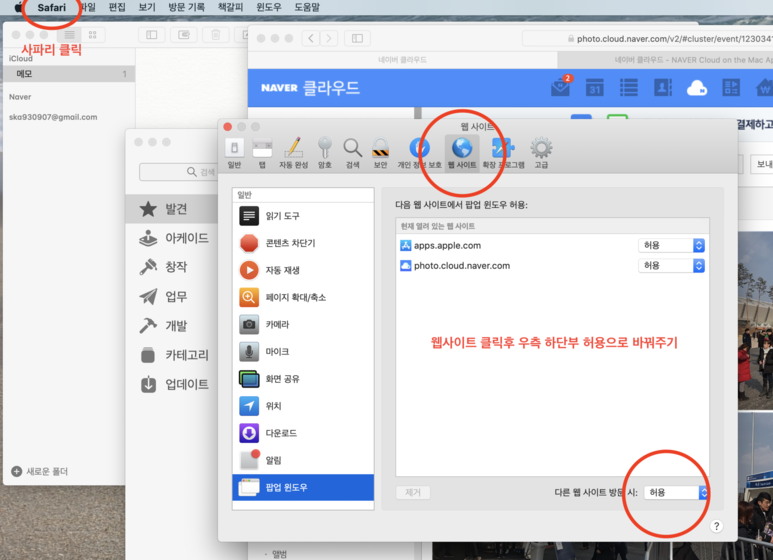
Task: Open the 다른 웹 사이트 방문 시 dropdown
Action: (x=676, y=492)
